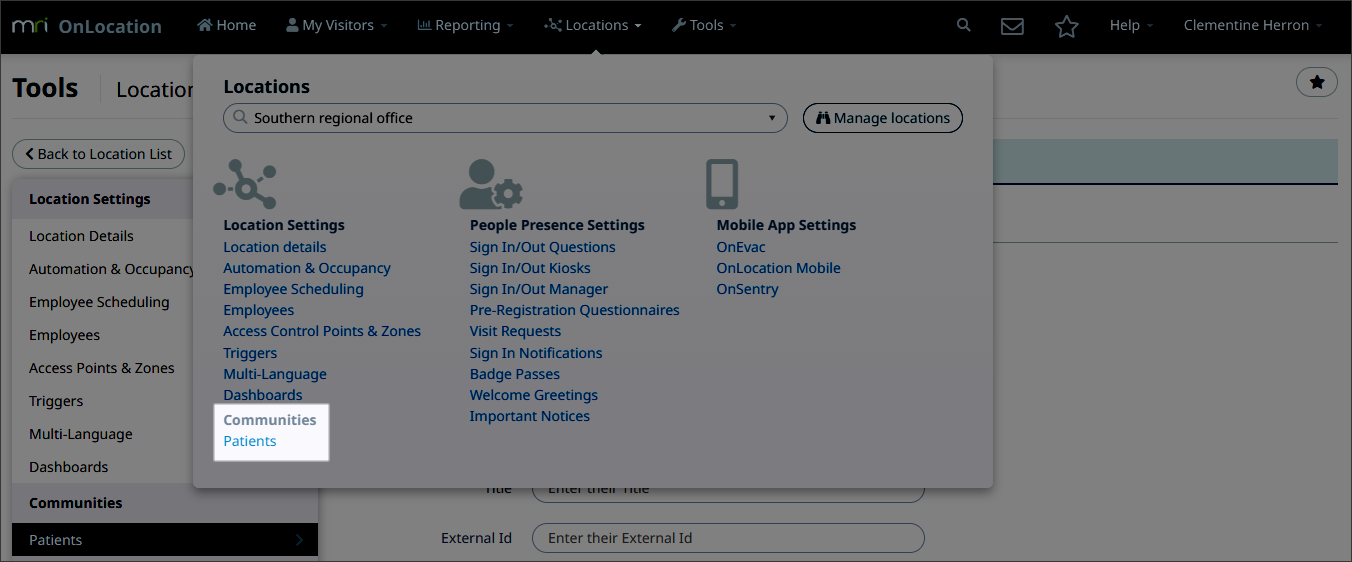The image size is (1352, 562).
Task: Open Sign In/Out Kiosks link
Action: 530,268
